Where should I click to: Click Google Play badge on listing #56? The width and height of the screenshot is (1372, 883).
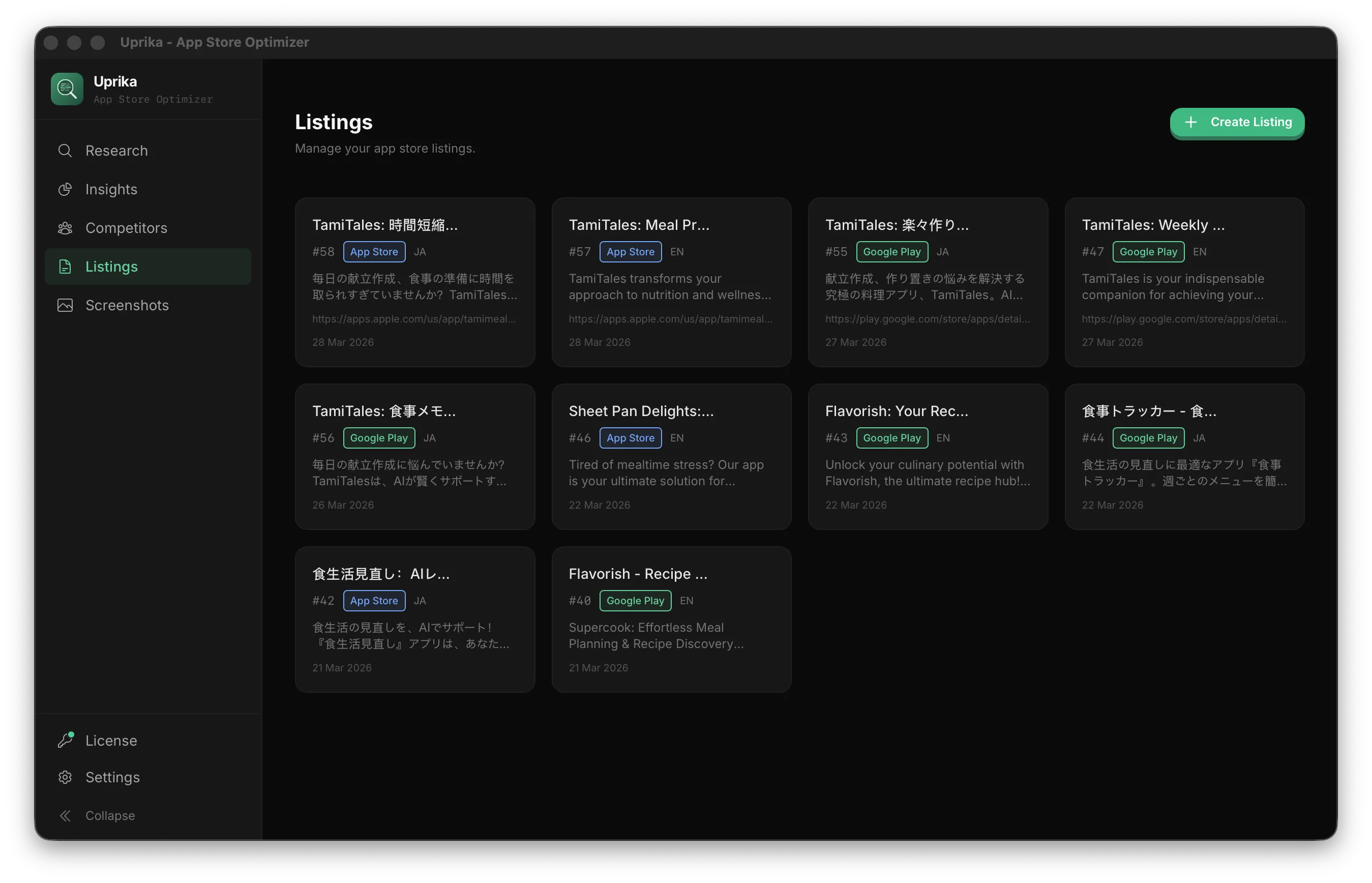tap(379, 438)
